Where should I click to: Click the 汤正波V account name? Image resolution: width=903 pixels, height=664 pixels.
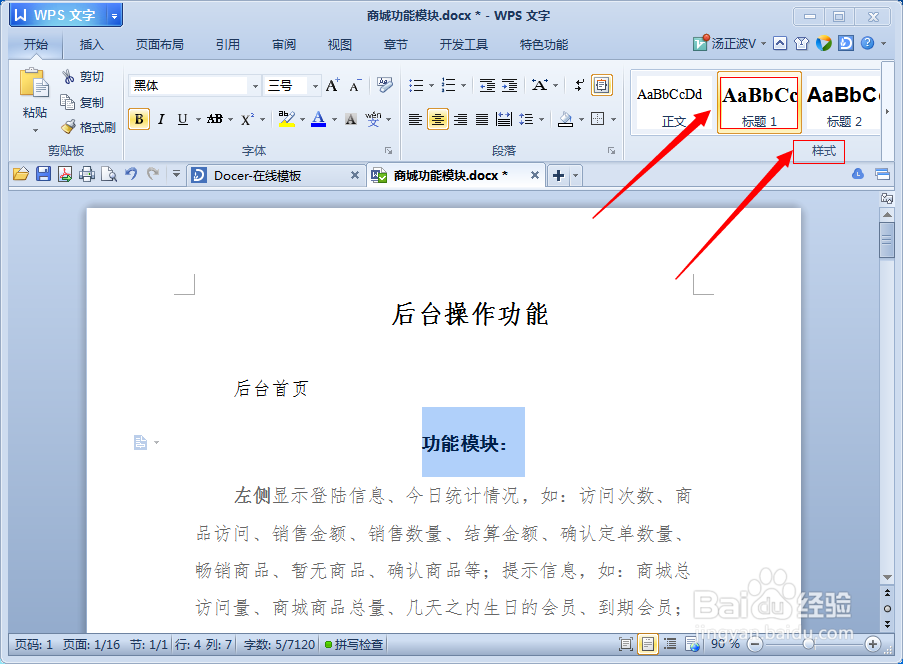click(733, 44)
